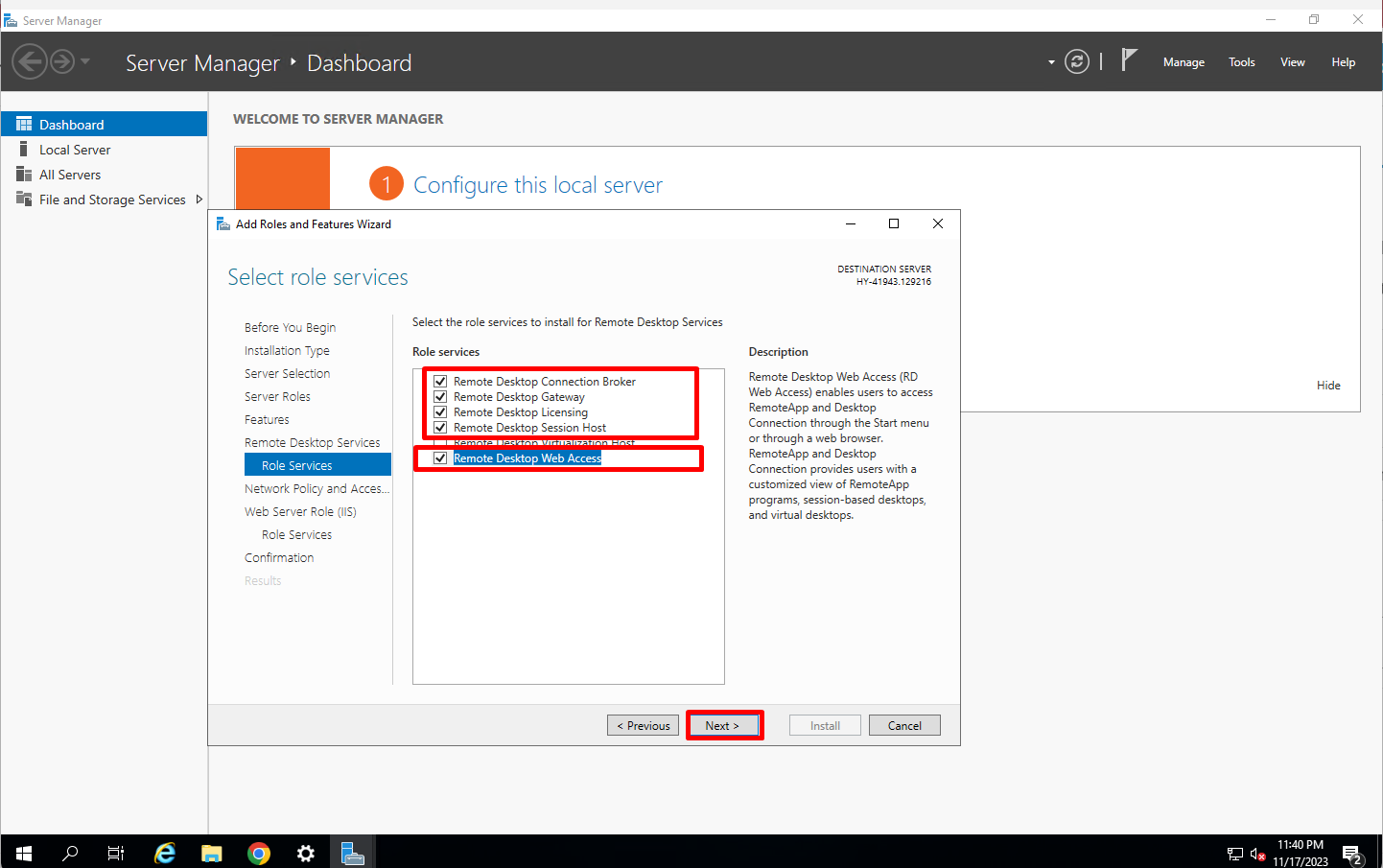Launch Internet Explorer from taskbar
This screenshot has height=868, width=1383.
click(x=165, y=853)
